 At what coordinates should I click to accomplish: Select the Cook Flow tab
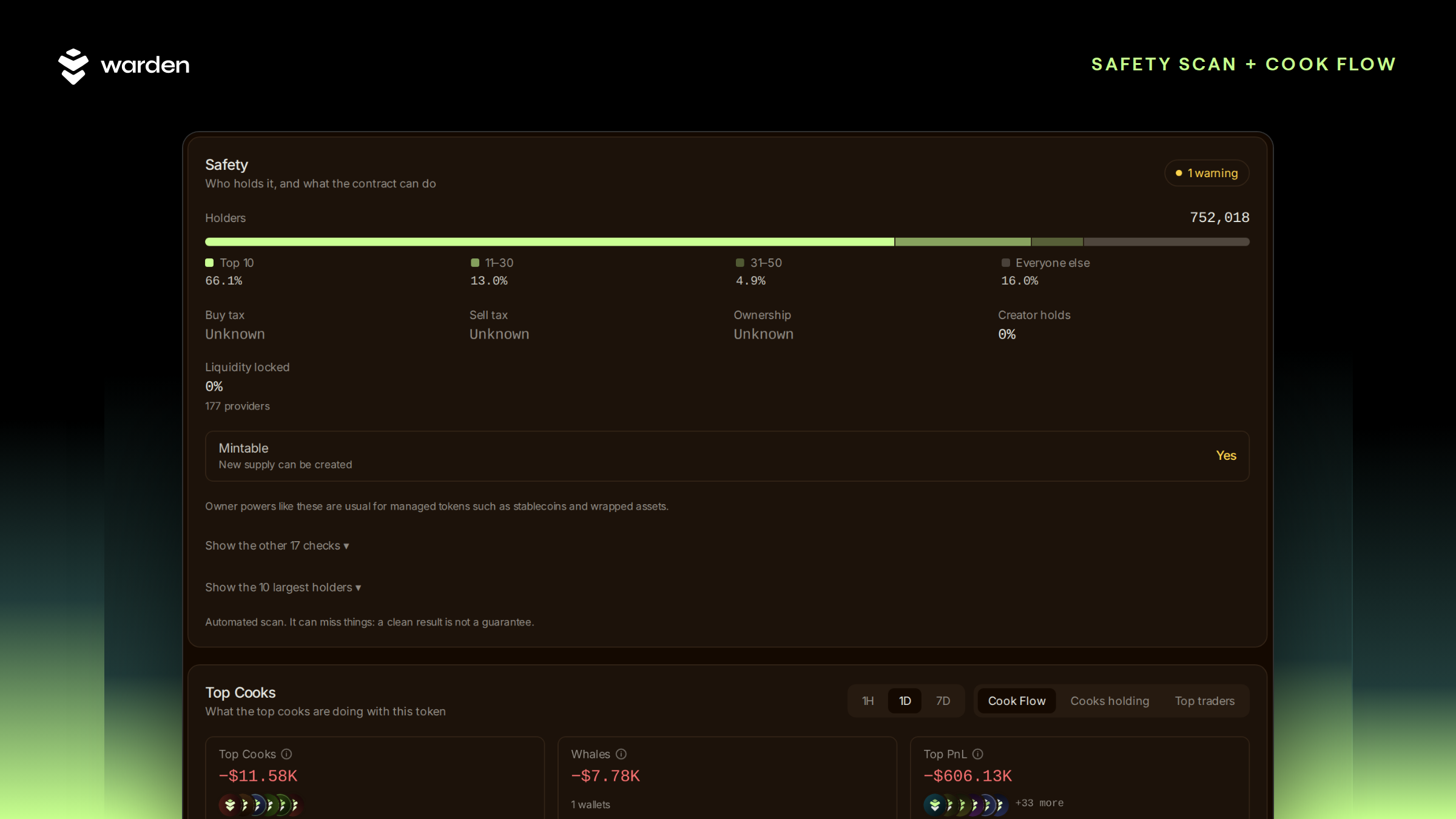click(1017, 701)
